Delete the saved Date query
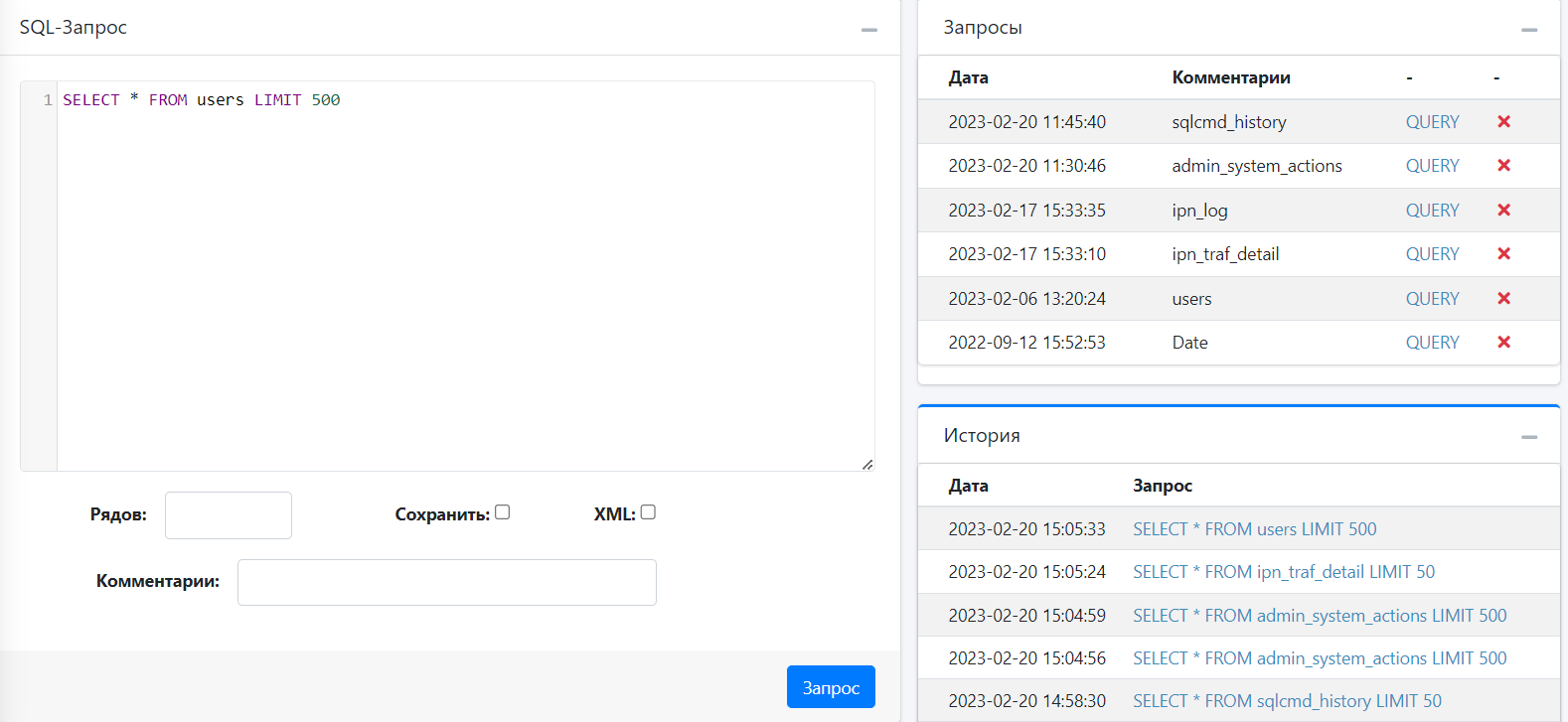The height and width of the screenshot is (722, 1568). [1503, 343]
